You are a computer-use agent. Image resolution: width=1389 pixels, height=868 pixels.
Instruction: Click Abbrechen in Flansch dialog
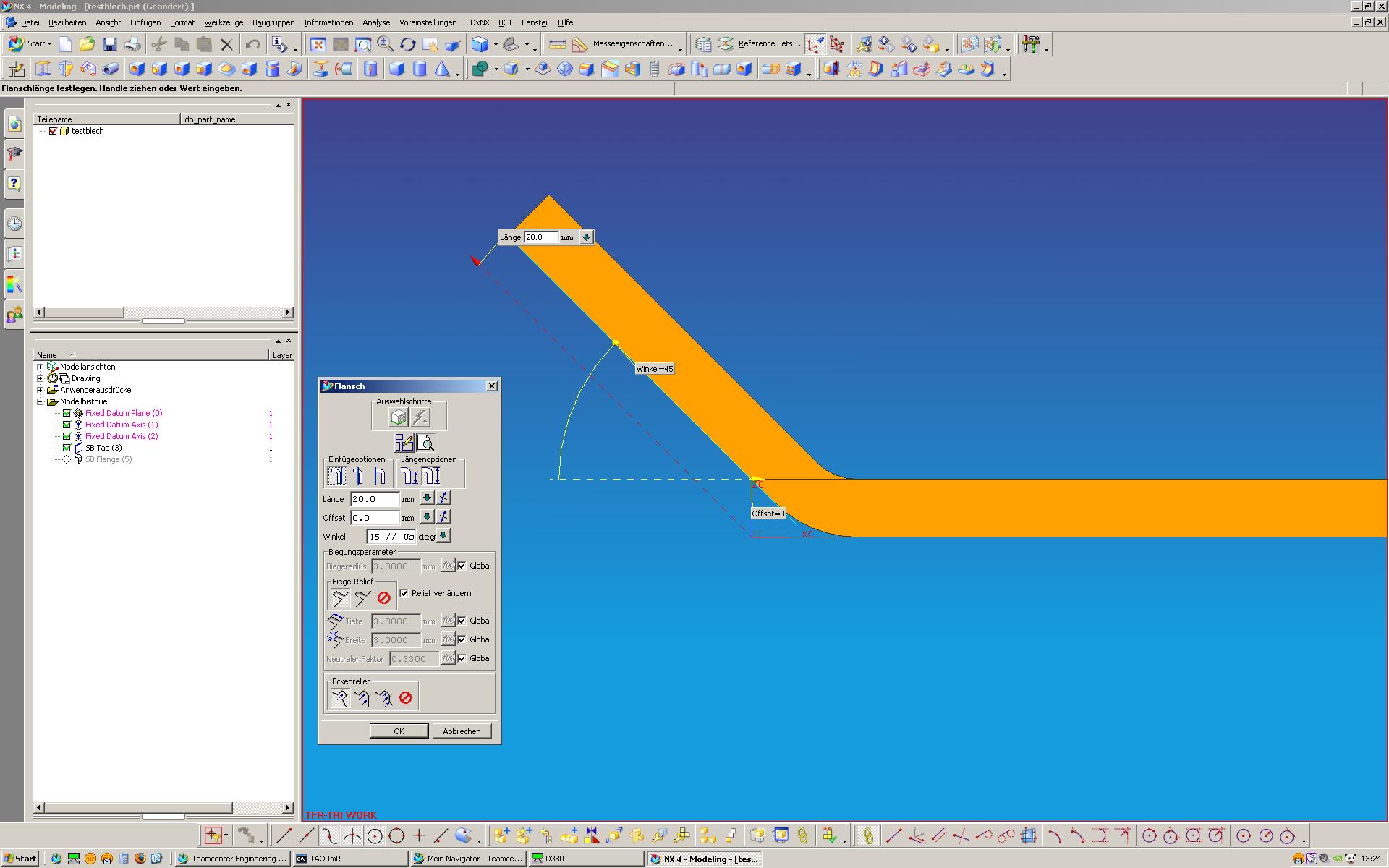click(462, 731)
